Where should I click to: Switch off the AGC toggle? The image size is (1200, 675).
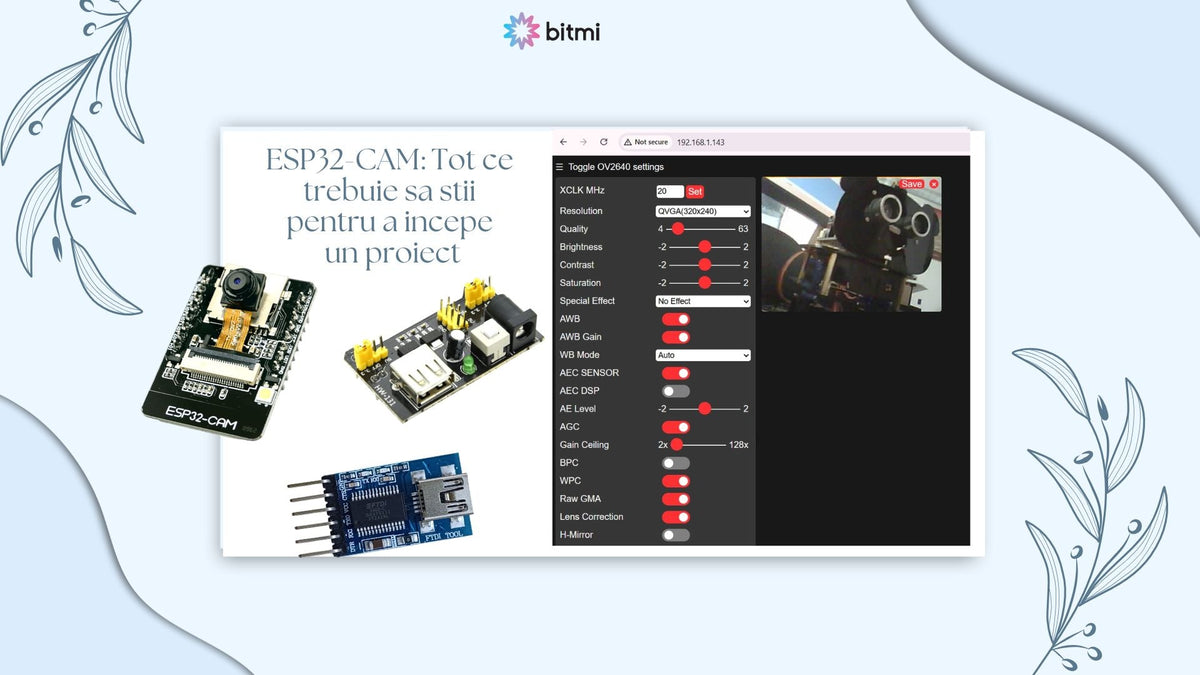(x=676, y=427)
